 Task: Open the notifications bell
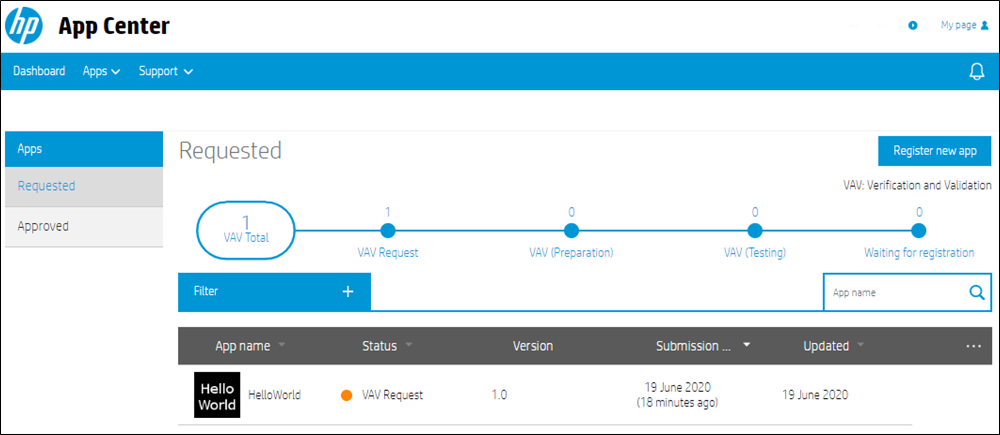(976, 71)
